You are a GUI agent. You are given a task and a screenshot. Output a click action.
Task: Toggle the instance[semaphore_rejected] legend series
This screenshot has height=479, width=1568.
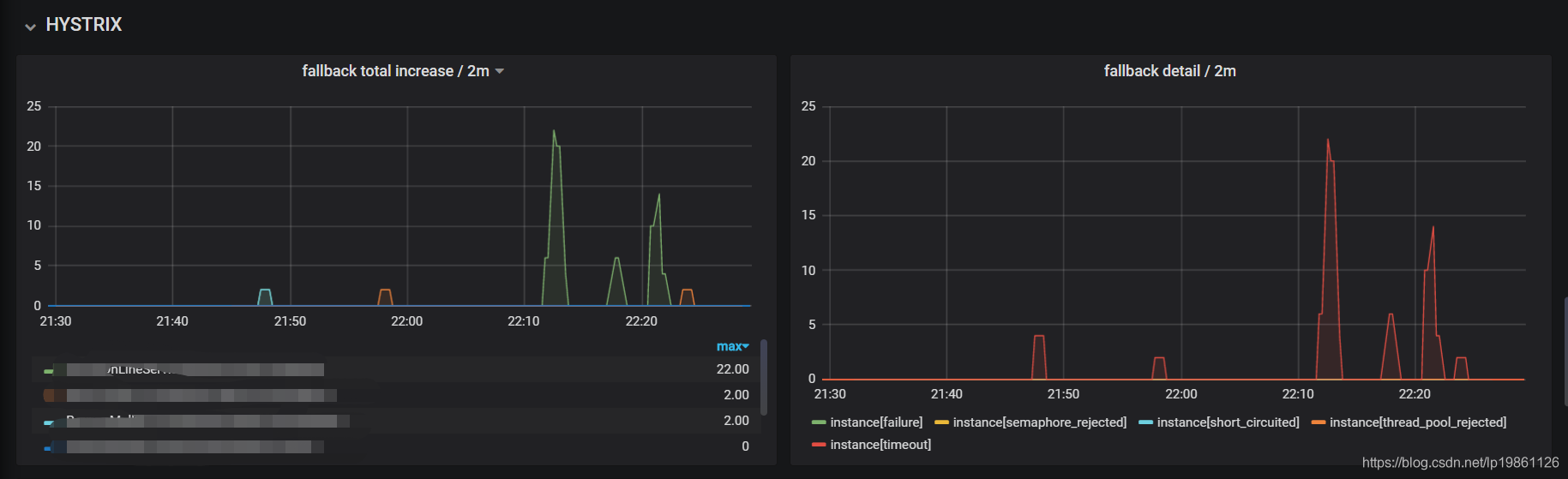(x=1039, y=422)
